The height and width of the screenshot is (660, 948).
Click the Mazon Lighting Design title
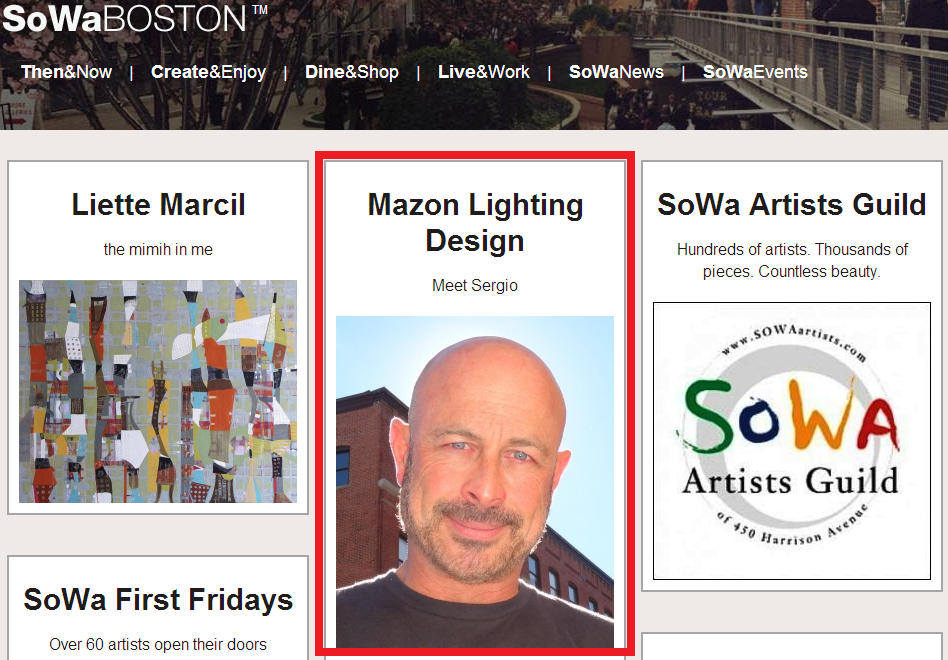click(475, 222)
